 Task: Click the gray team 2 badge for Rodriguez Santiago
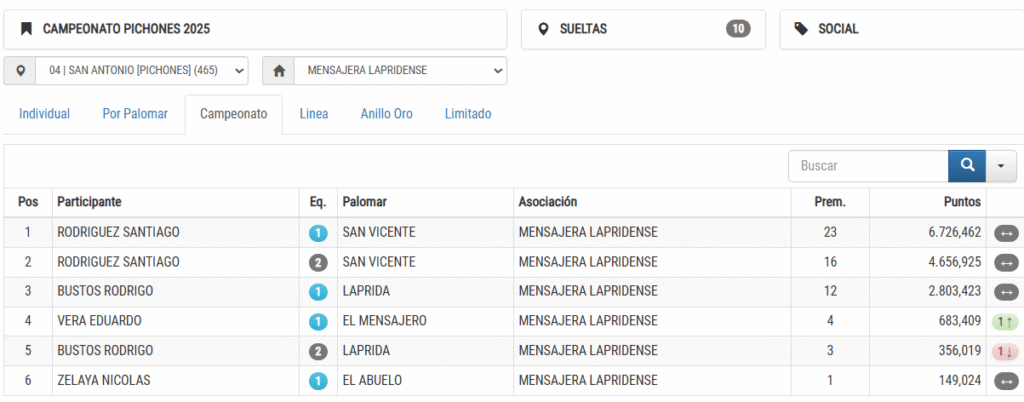[x=318, y=263]
